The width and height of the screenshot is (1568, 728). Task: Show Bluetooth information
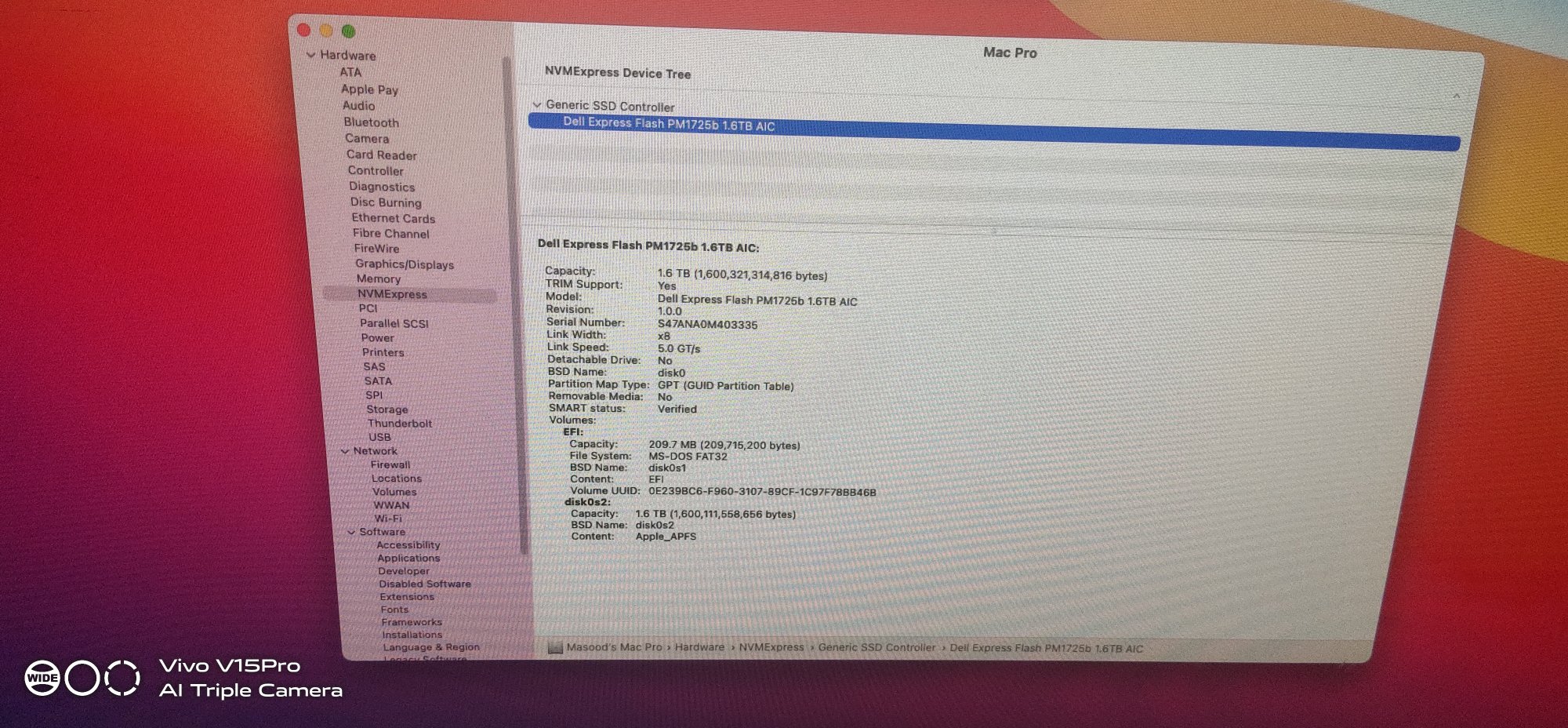[371, 122]
